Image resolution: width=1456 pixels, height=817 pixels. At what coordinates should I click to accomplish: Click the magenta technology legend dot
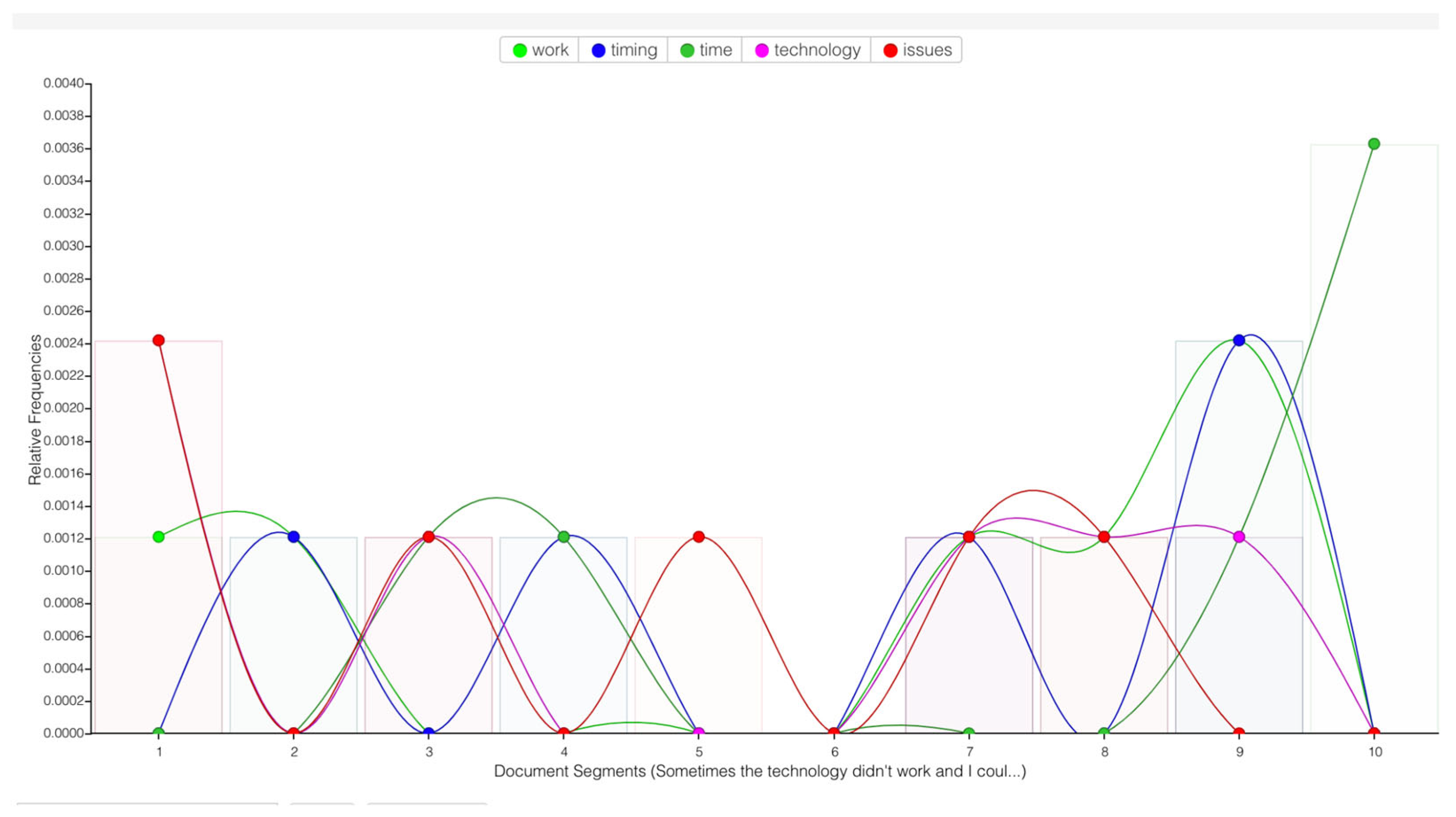[761, 50]
